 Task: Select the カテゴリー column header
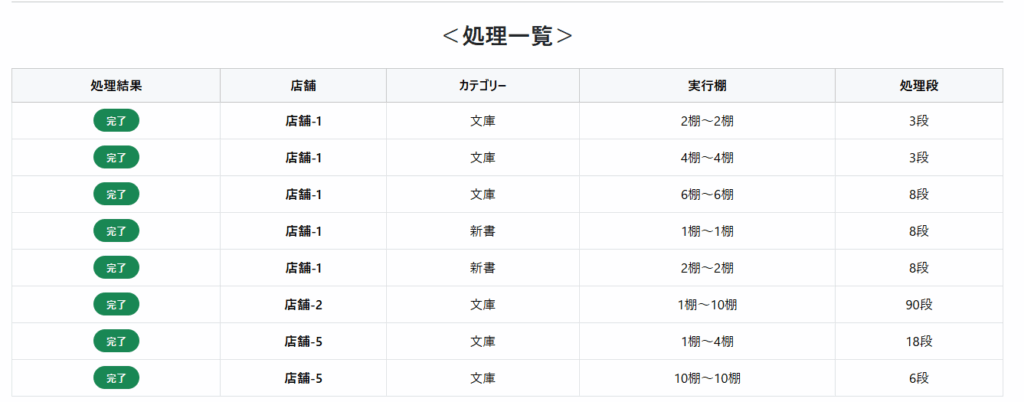coord(483,86)
